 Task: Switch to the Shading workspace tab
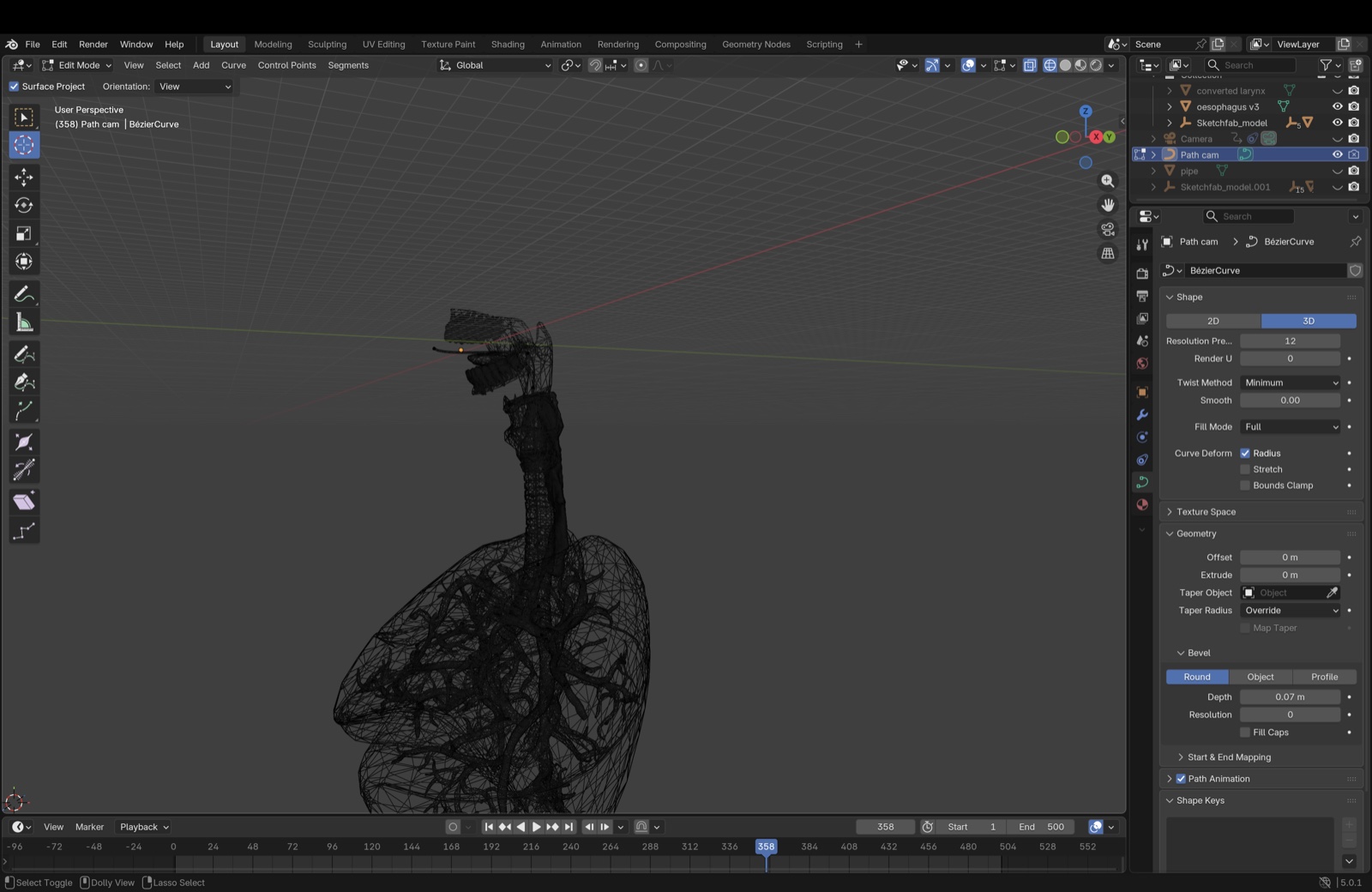pos(508,45)
